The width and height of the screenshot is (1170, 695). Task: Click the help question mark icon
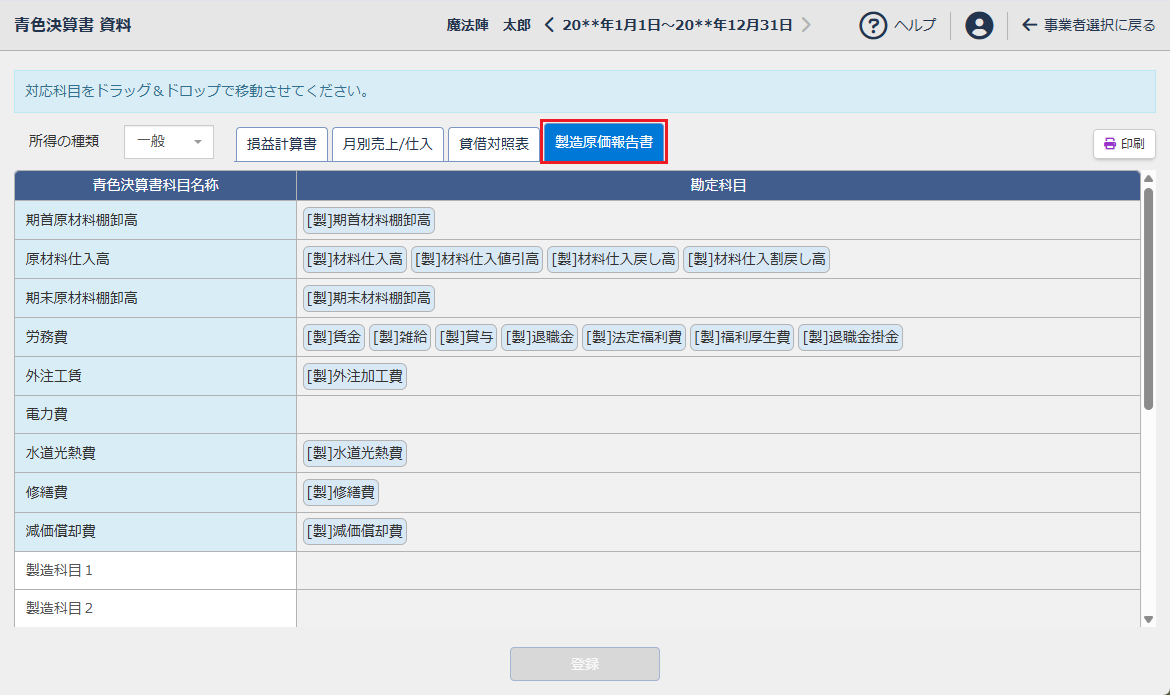point(874,26)
